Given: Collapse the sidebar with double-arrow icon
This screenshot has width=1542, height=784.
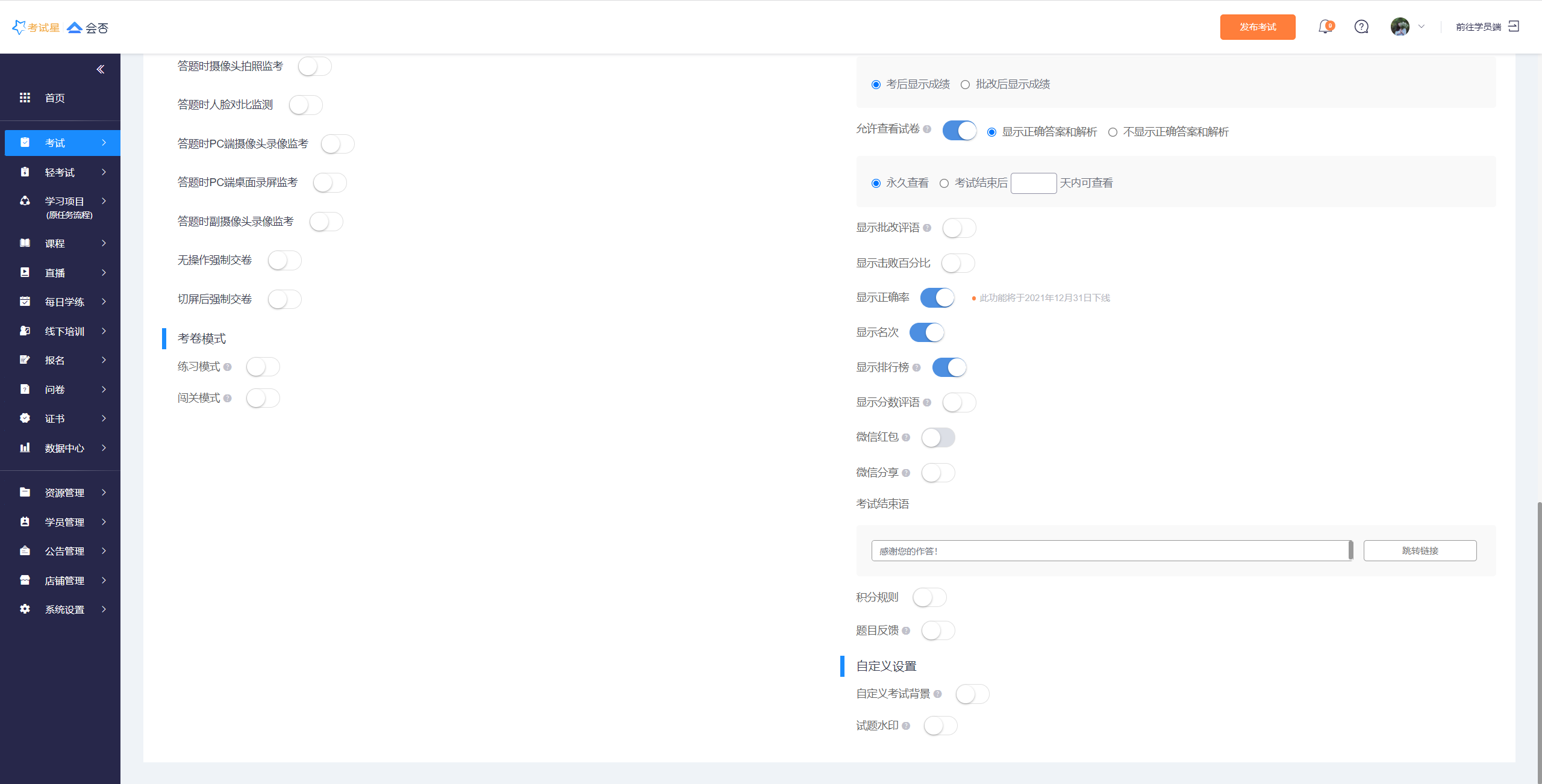Looking at the screenshot, I should pyautogui.click(x=101, y=69).
